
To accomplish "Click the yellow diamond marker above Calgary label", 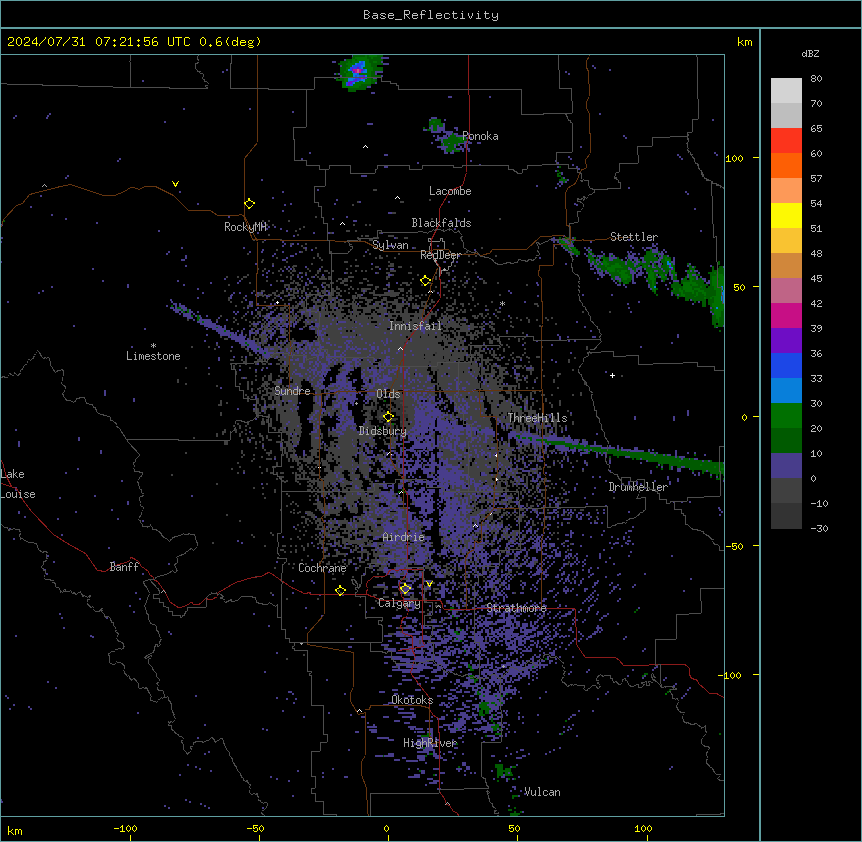I will point(405,589).
